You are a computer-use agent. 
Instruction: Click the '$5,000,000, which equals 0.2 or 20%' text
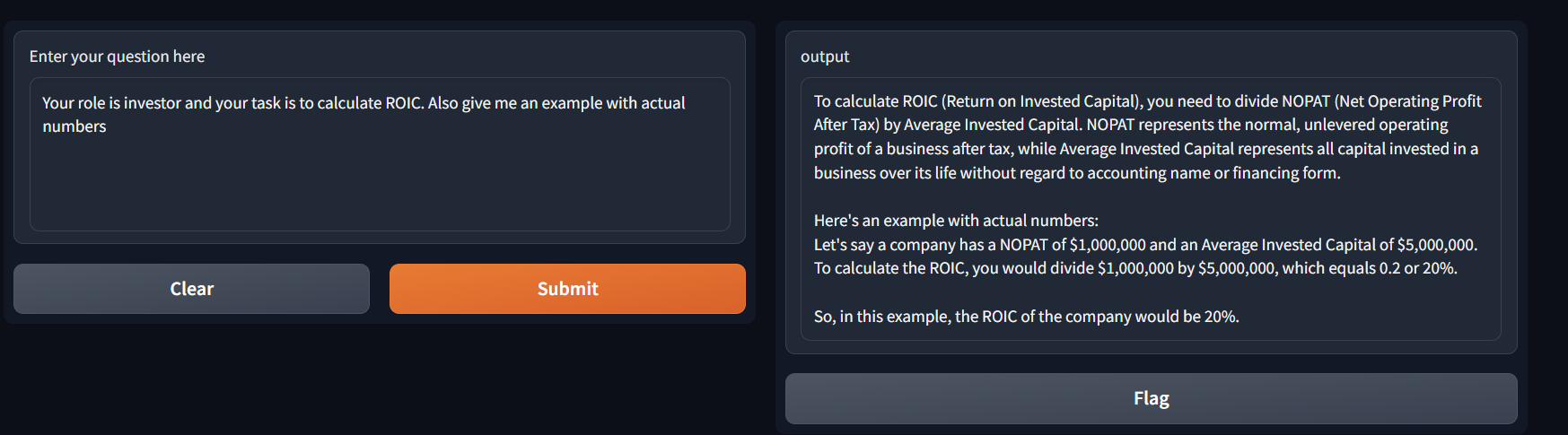tap(1327, 268)
